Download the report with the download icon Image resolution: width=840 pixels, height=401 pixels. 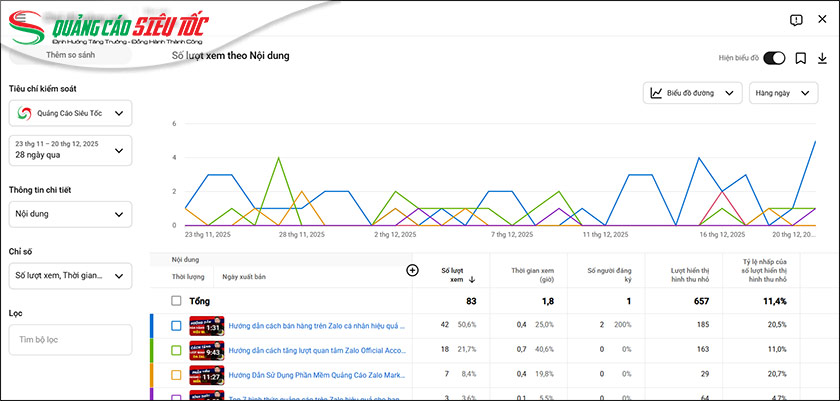point(822,58)
